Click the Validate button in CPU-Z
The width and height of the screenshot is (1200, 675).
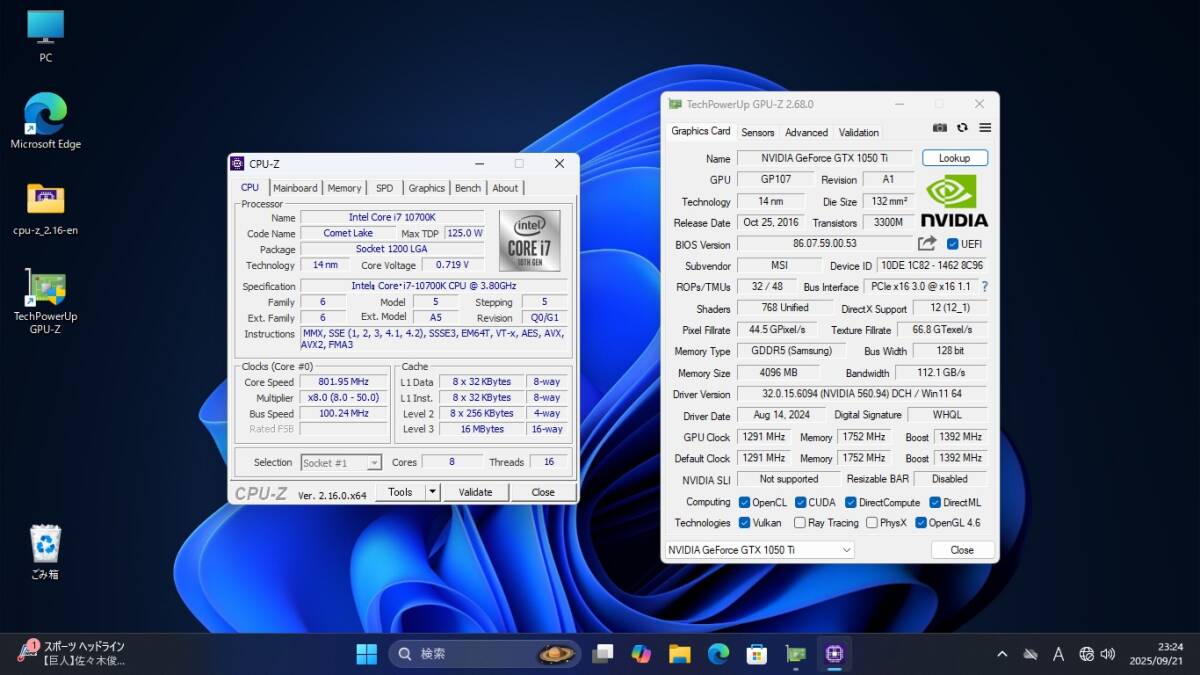[475, 492]
